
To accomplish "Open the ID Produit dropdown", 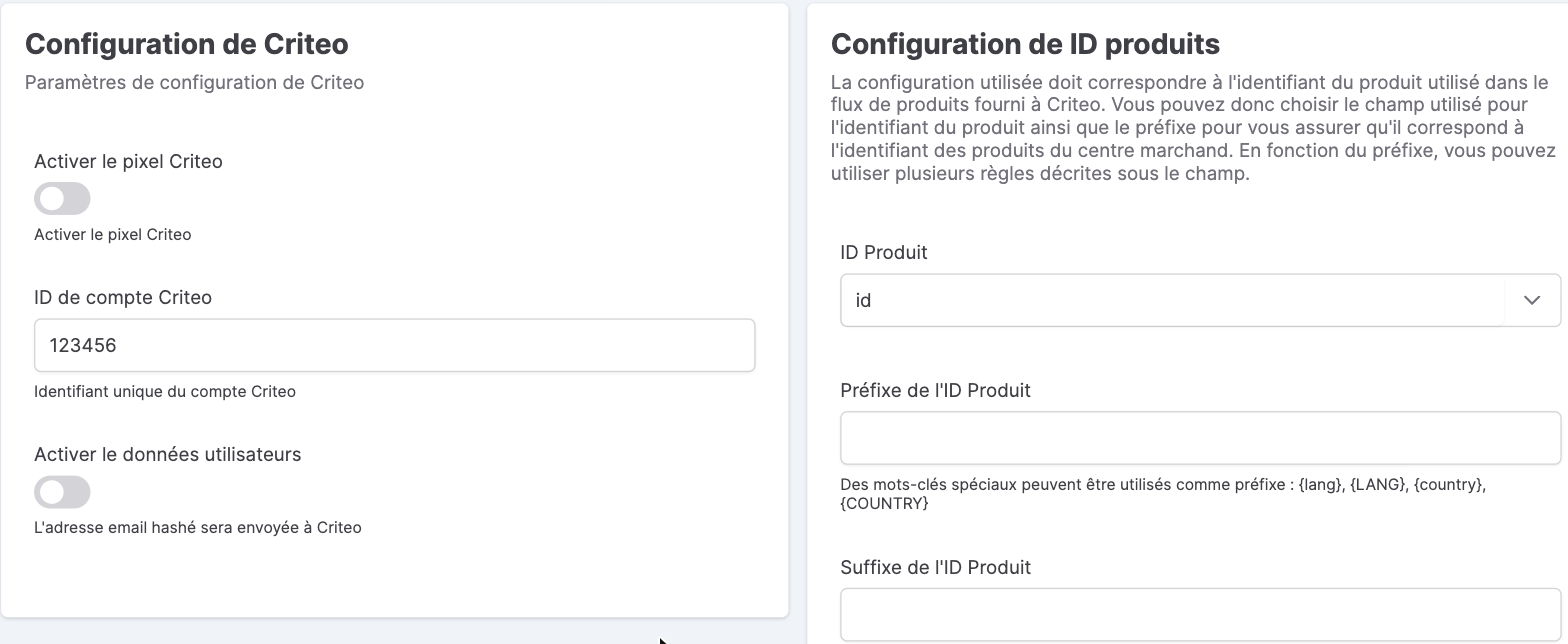I will coord(1200,300).
